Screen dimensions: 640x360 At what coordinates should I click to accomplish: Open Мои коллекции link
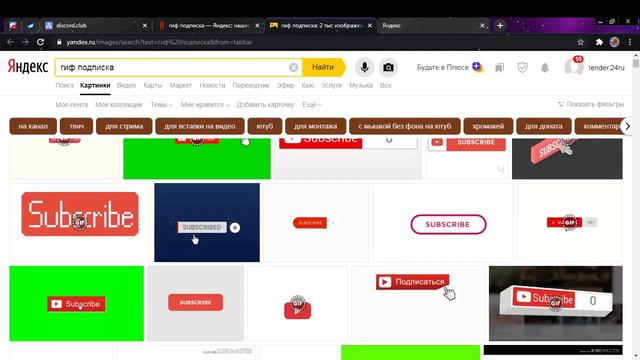[118, 105]
